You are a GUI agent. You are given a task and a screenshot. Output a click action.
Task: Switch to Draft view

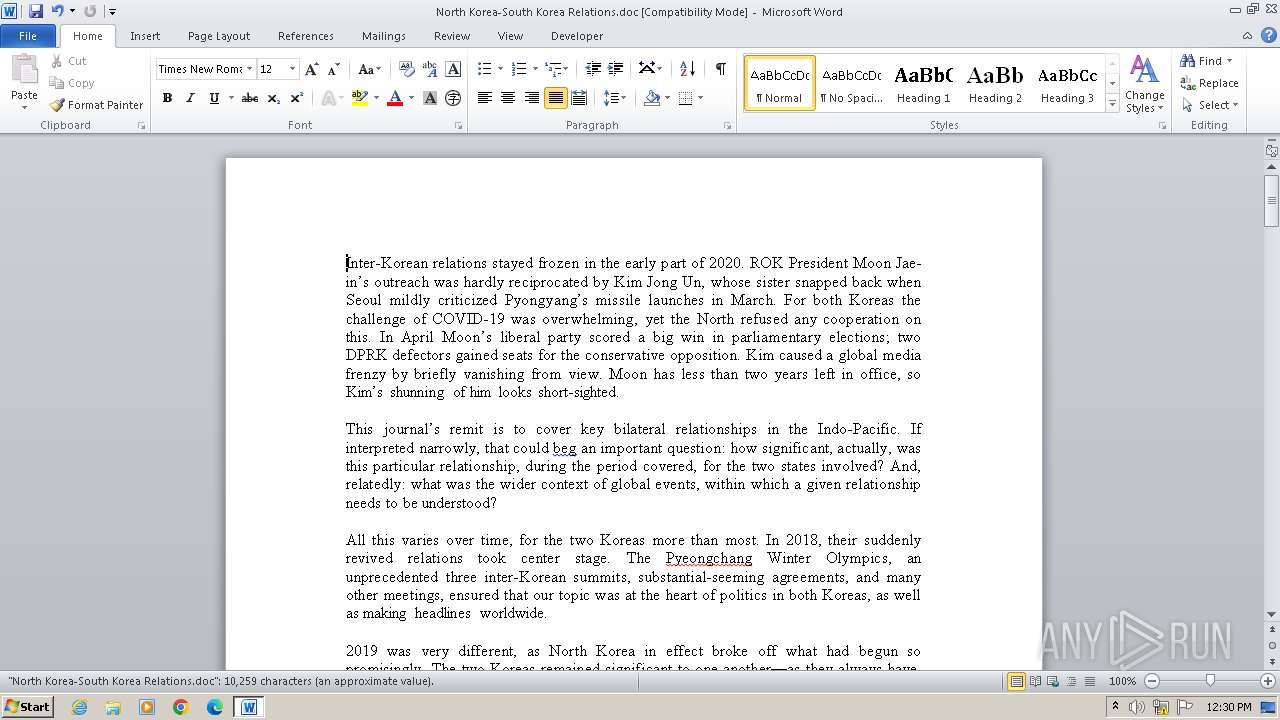coord(1089,681)
